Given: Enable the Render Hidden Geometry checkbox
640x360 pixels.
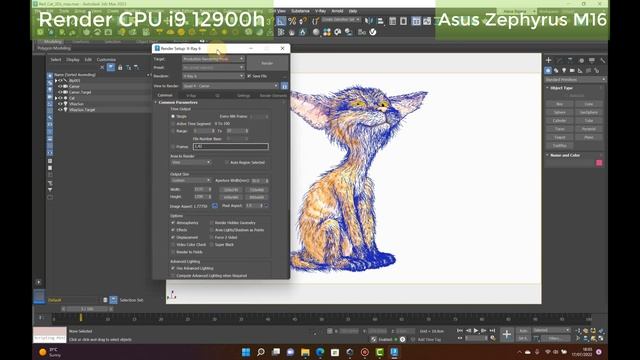Looking at the screenshot, I should [x=212, y=223].
